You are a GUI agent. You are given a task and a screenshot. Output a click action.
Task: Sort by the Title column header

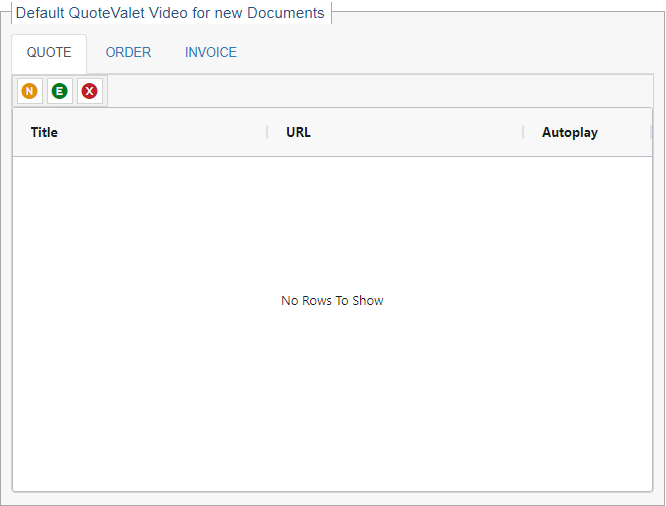pyautogui.click(x=44, y=132)
